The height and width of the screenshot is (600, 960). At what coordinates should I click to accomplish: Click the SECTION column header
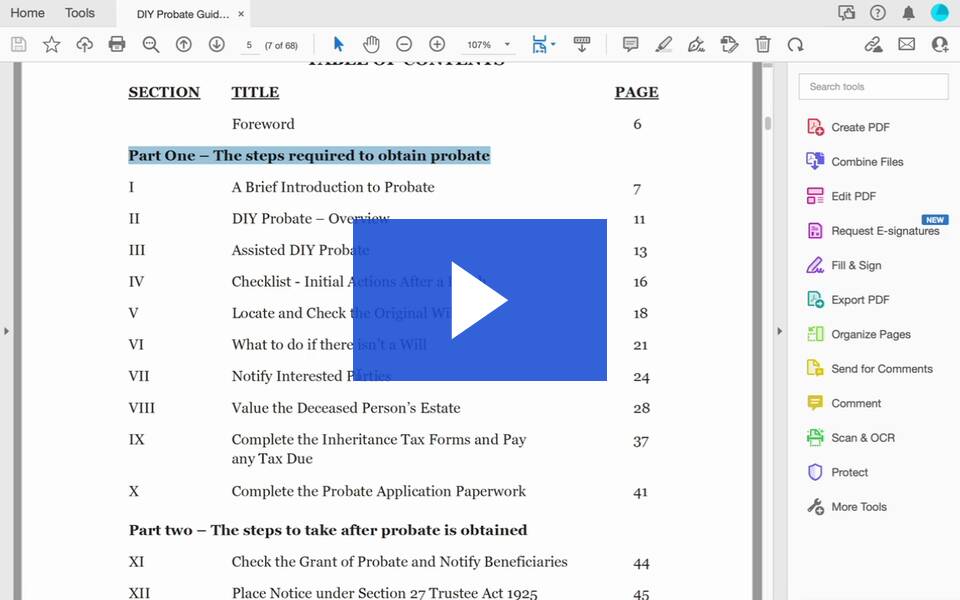point(164,92)
